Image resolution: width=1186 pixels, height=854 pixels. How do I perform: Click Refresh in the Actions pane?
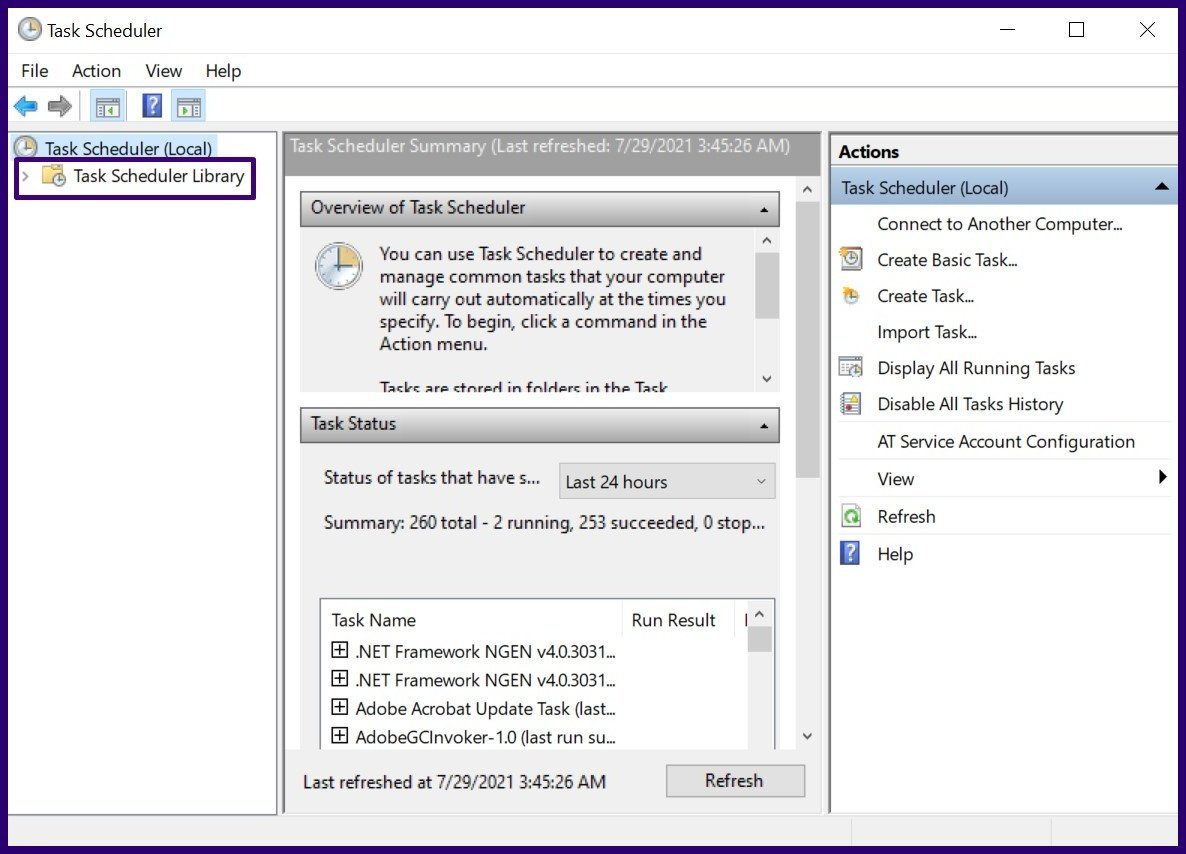pos(906,517)
